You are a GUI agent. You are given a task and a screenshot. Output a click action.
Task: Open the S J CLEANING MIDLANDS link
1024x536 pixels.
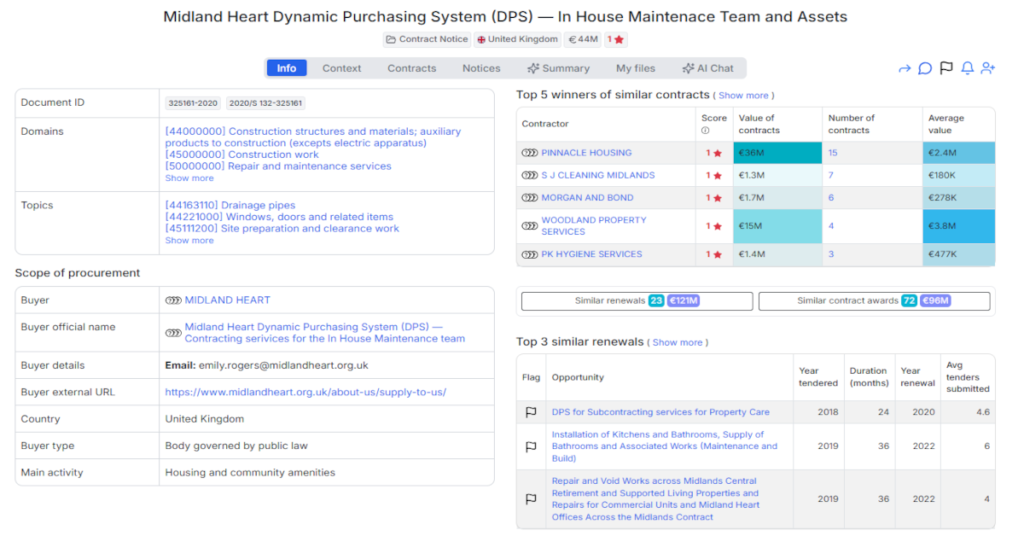pos(598,175)
